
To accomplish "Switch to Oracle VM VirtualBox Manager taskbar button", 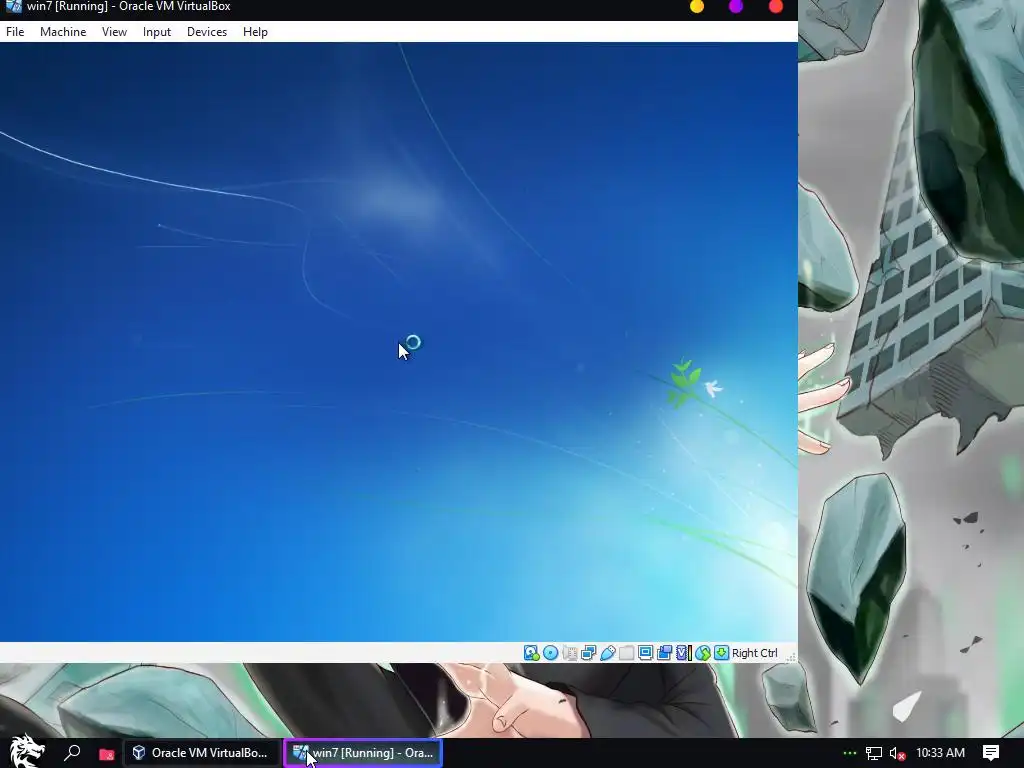I will coord(200,753).
